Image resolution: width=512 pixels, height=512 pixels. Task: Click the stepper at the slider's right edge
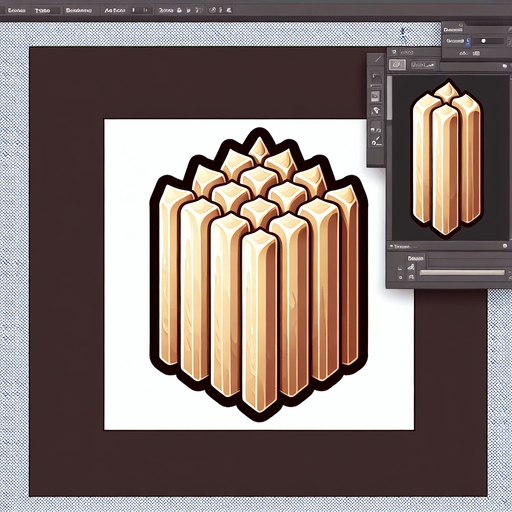tap(509, 41)
